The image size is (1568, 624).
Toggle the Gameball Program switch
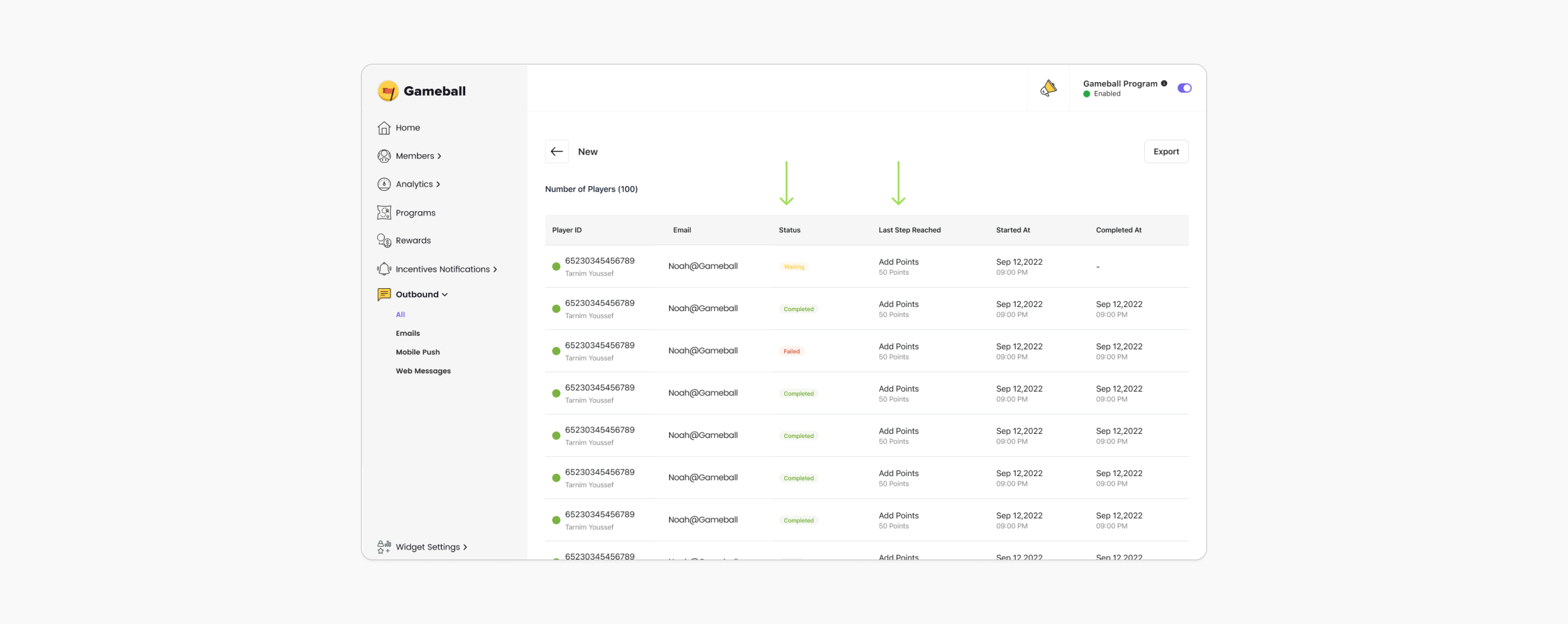[1184, 88]
